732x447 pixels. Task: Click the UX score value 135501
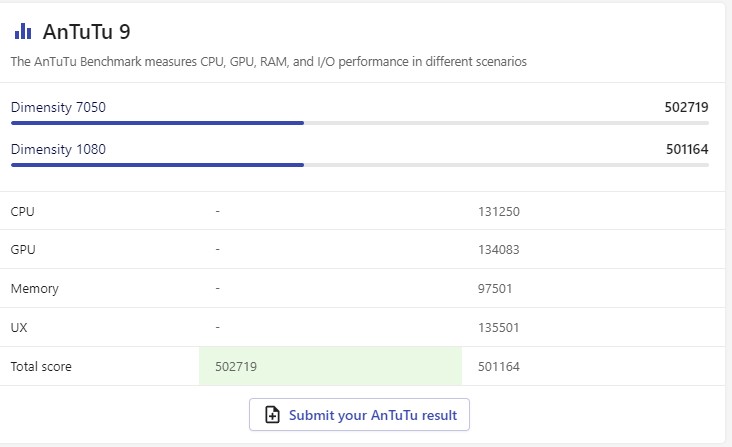(498, 327)
